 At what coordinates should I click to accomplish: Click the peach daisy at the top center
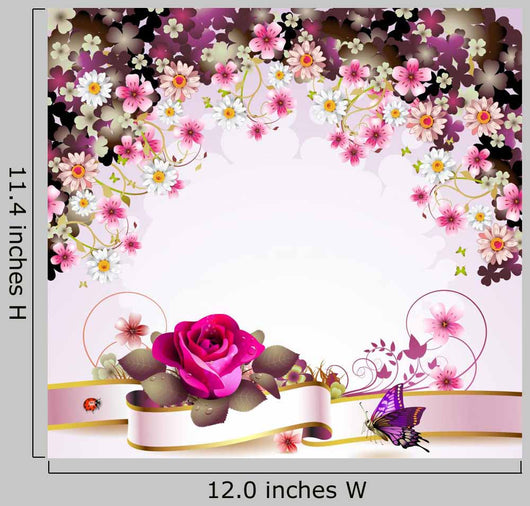coord(306,60)
